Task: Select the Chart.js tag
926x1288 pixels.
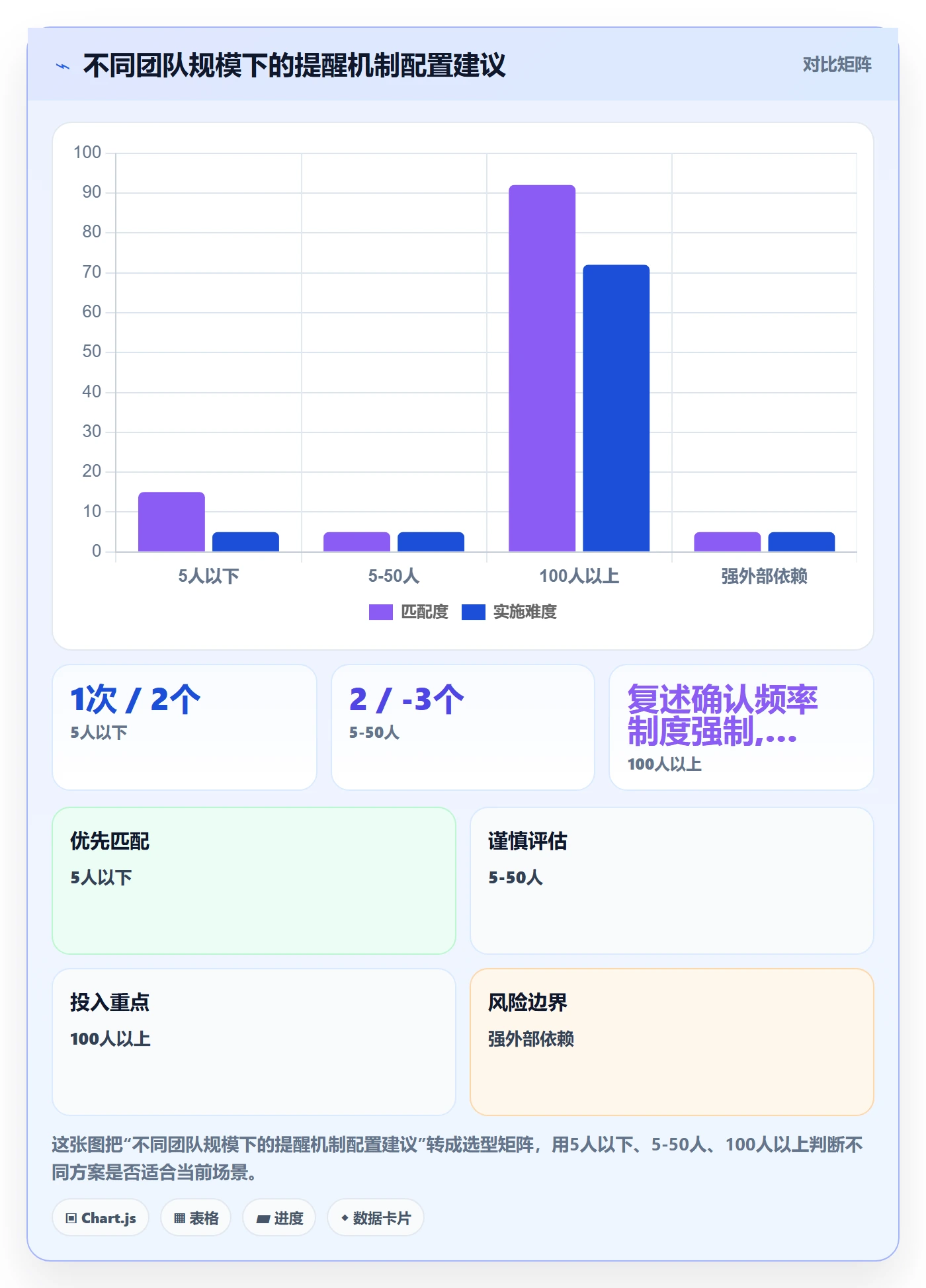Action: point(101,1217)
